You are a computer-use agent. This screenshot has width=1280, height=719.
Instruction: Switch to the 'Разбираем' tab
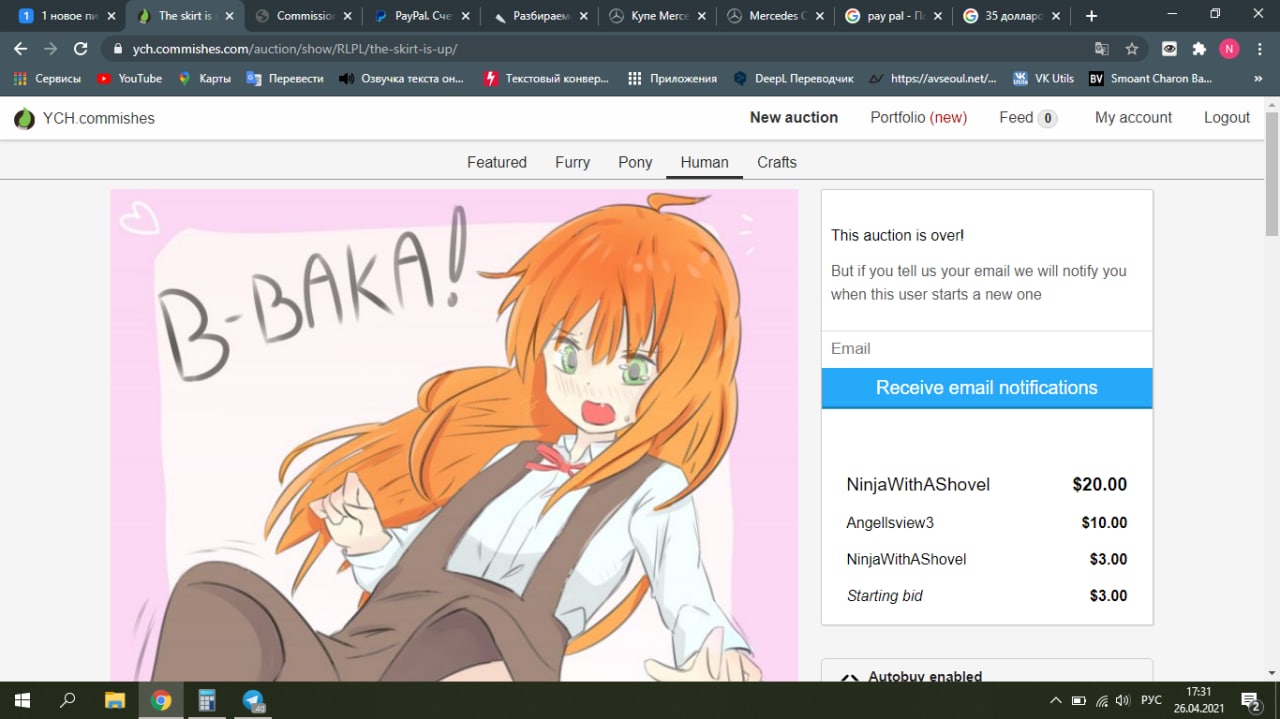tap(540, 16)
